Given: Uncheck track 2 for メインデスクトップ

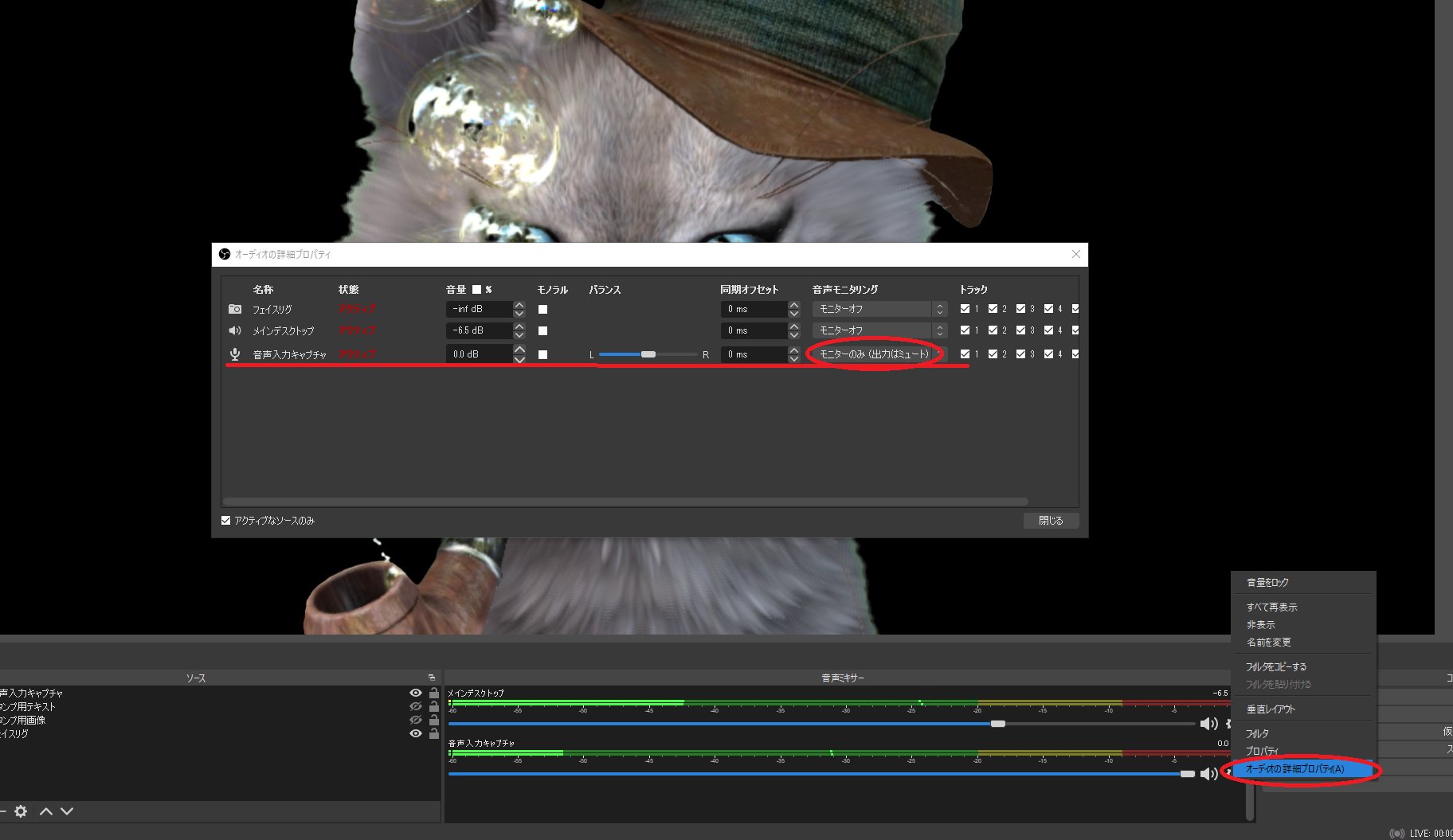Looking at the screenshot, I should coord(993,330).
